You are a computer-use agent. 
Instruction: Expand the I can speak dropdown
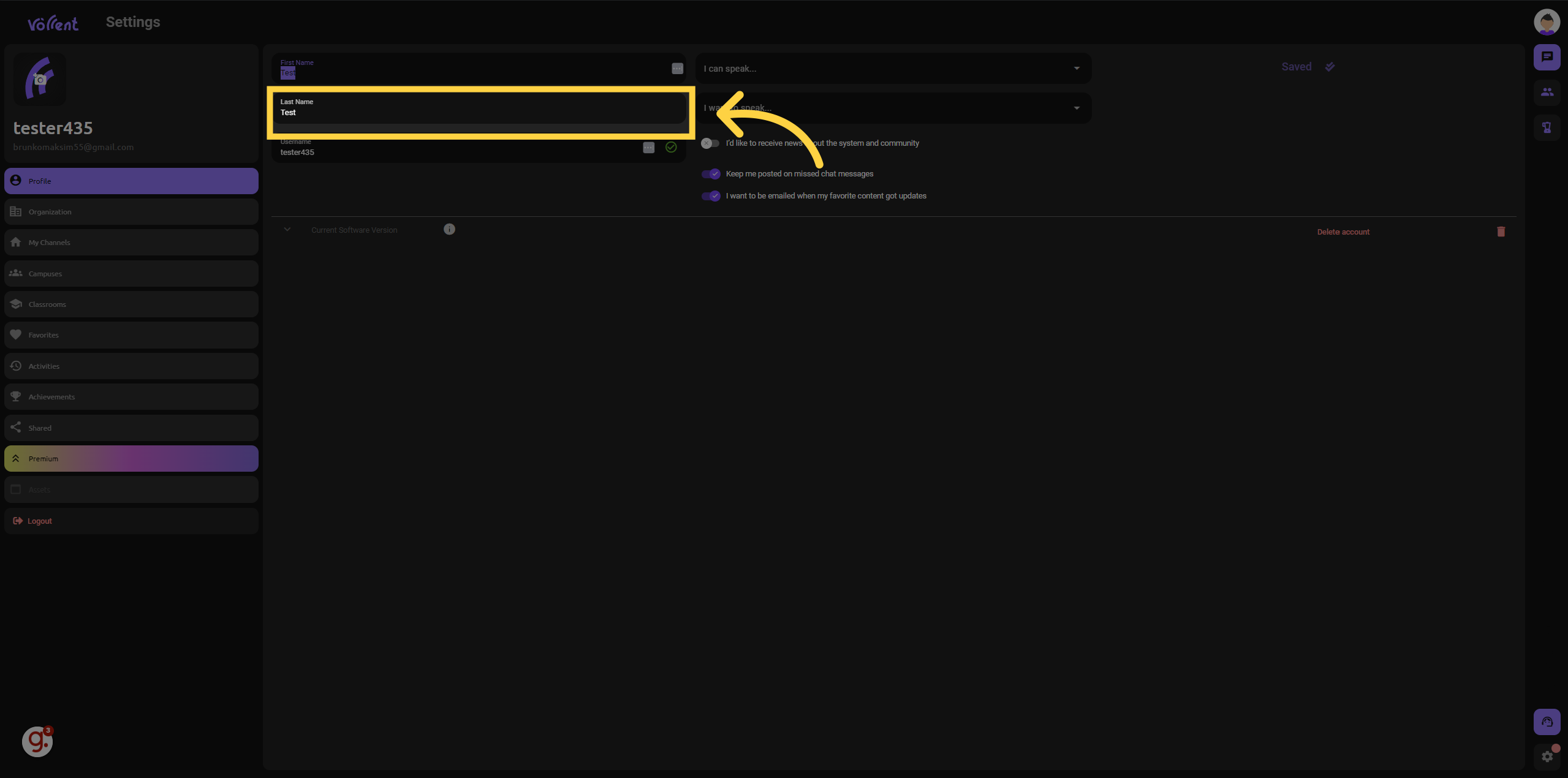[x=1078, y=68]
